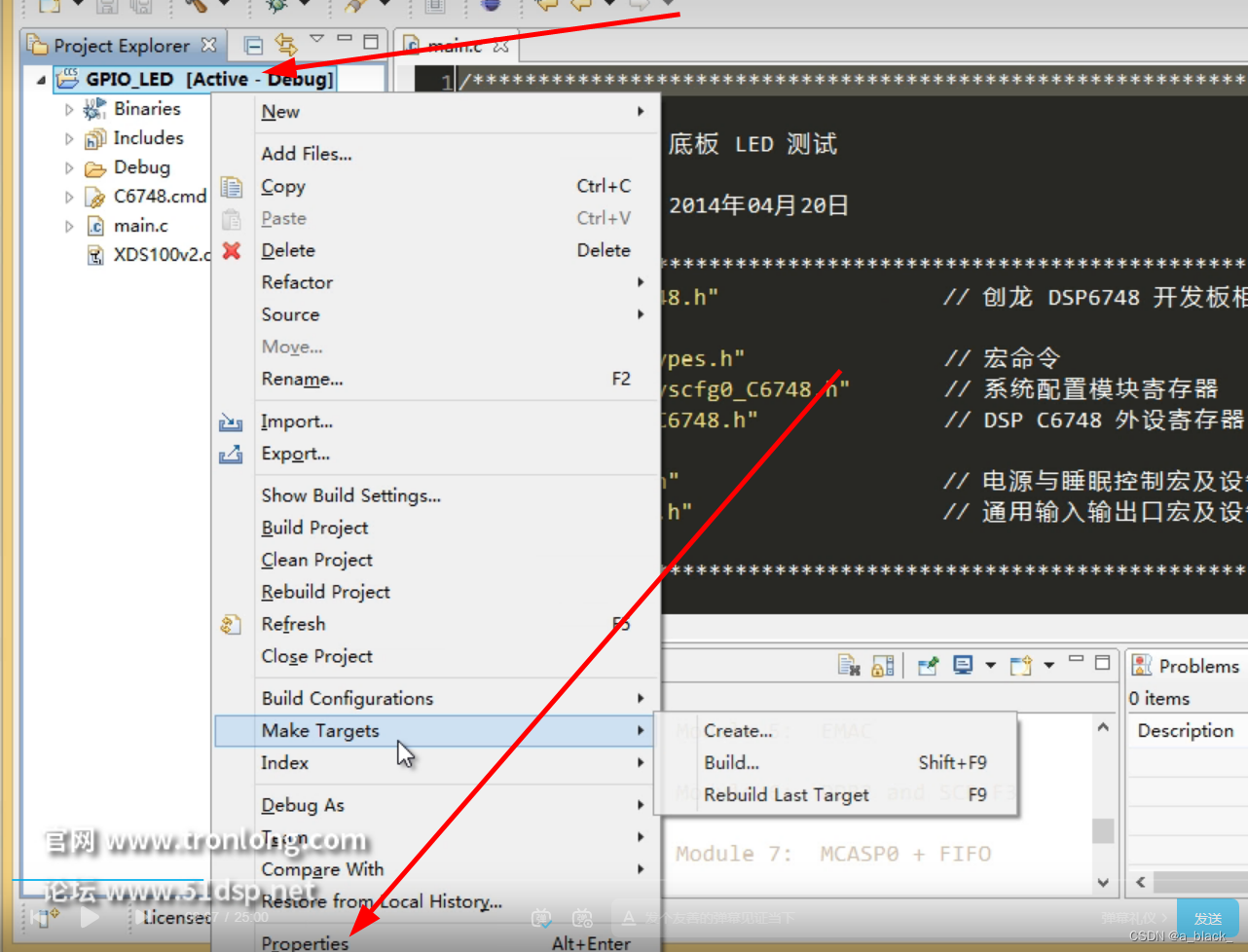The width and height of the screenshot is (1248, 952).
Task: Click console scrollbar up arrow
Action: coord(1103,727)
